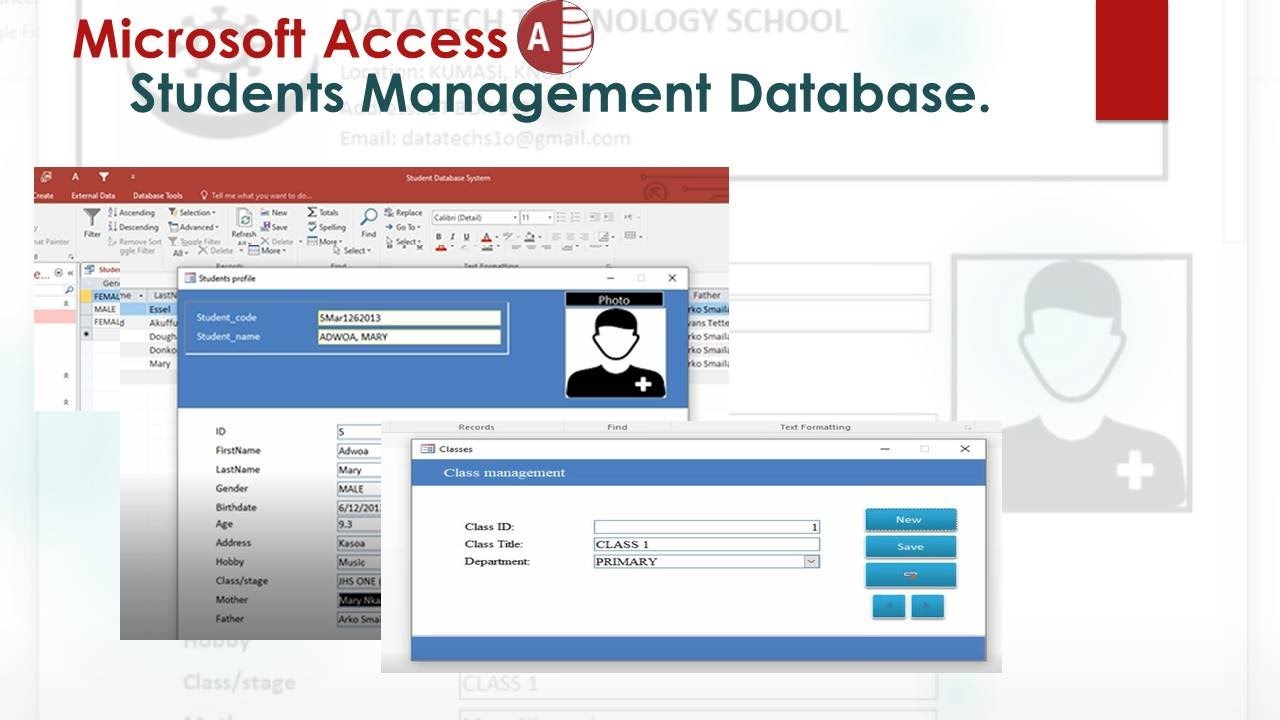1280x720 pixels.
Task: Toggle Italic text formatting
Action: tap(453, 237)
